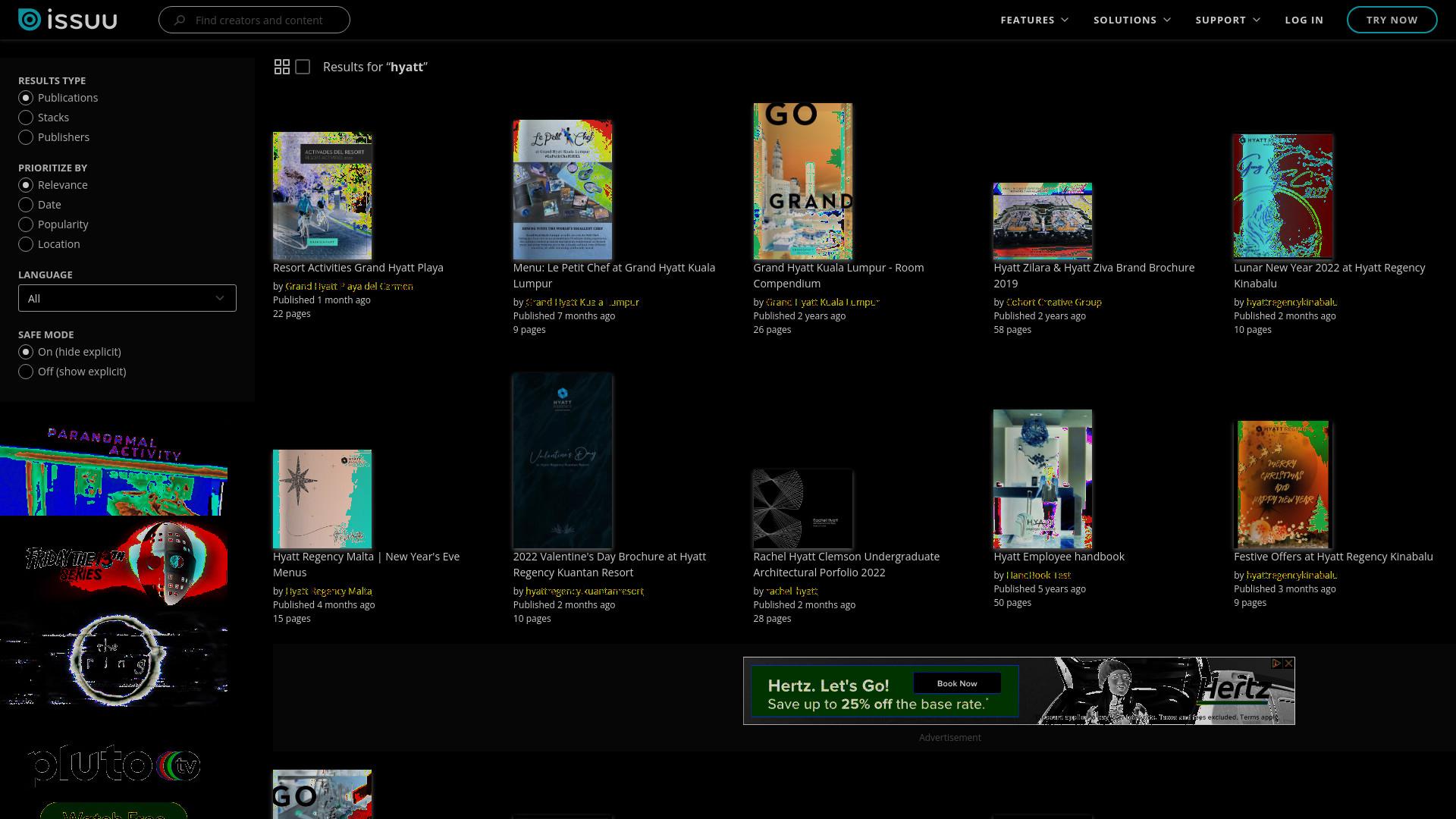
Task: Open Le Petit Chef menu cover thumbnail
Action: point(563,190)
